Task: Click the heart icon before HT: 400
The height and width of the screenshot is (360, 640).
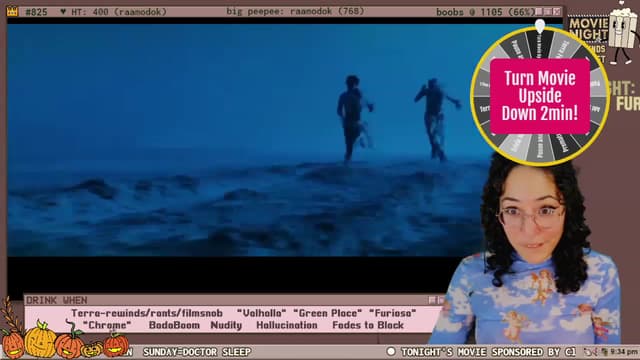Action: coord(63,12)
